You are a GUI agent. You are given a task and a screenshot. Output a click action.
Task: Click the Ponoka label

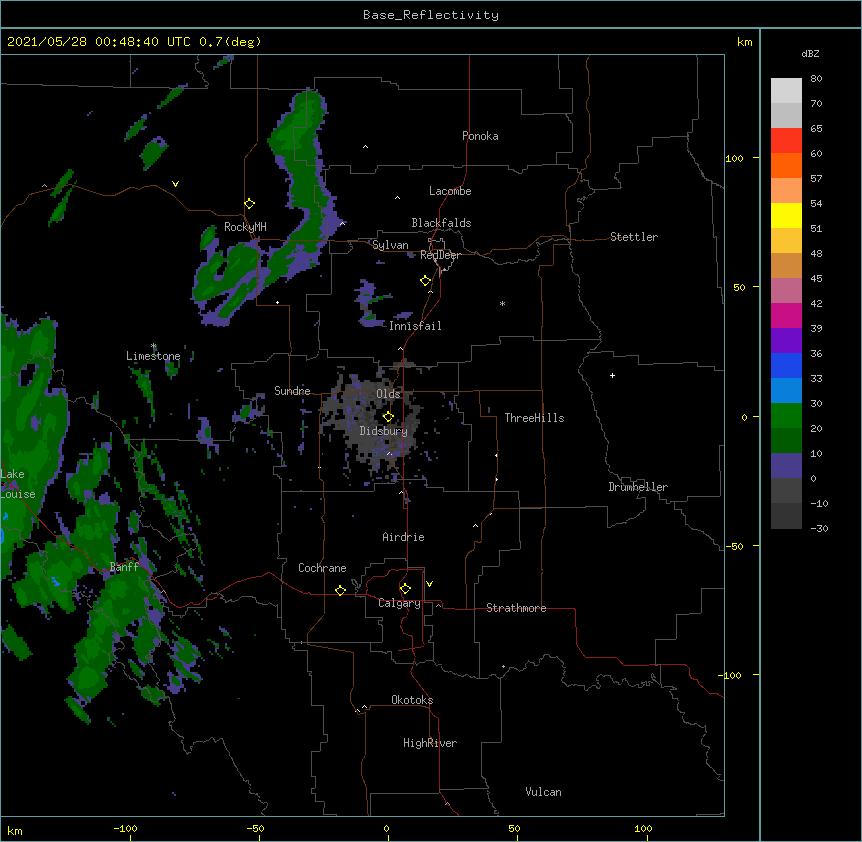pos(480,136)
